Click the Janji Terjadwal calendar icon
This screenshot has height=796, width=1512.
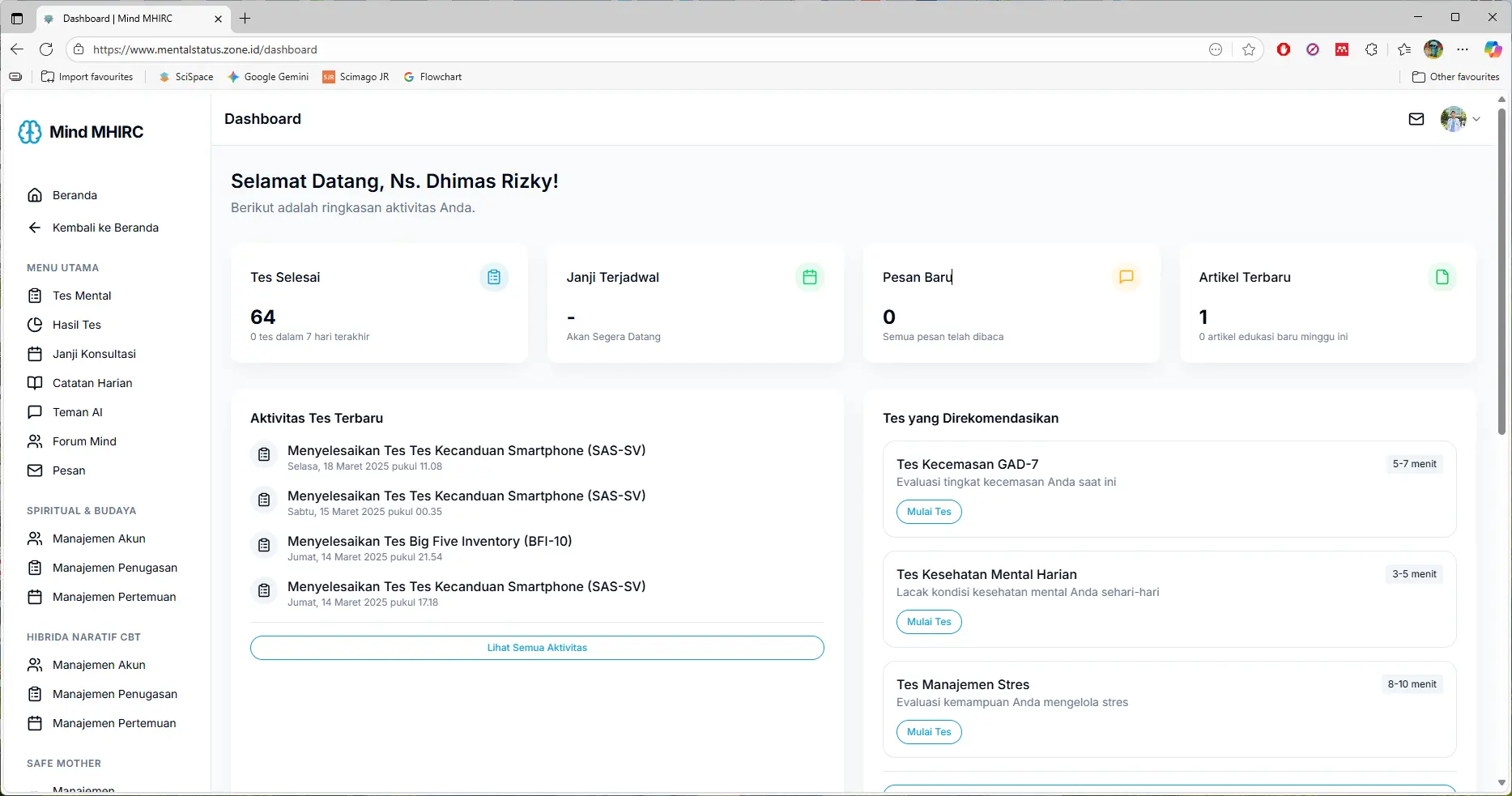(x=810, y=277)
